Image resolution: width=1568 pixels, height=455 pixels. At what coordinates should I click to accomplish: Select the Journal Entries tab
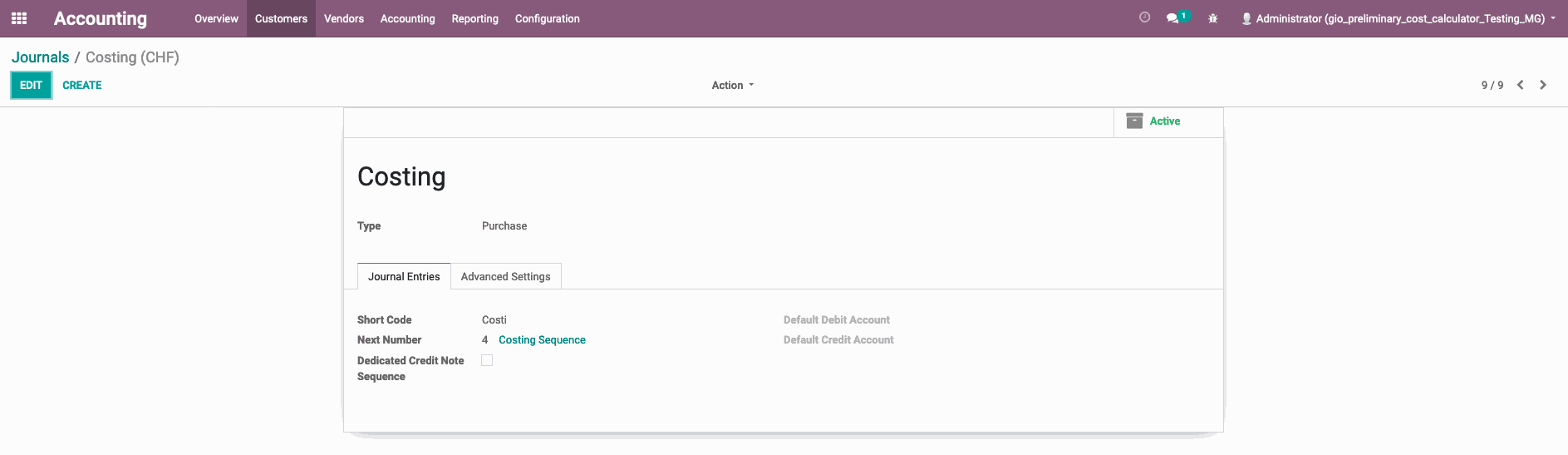(404, 276)
